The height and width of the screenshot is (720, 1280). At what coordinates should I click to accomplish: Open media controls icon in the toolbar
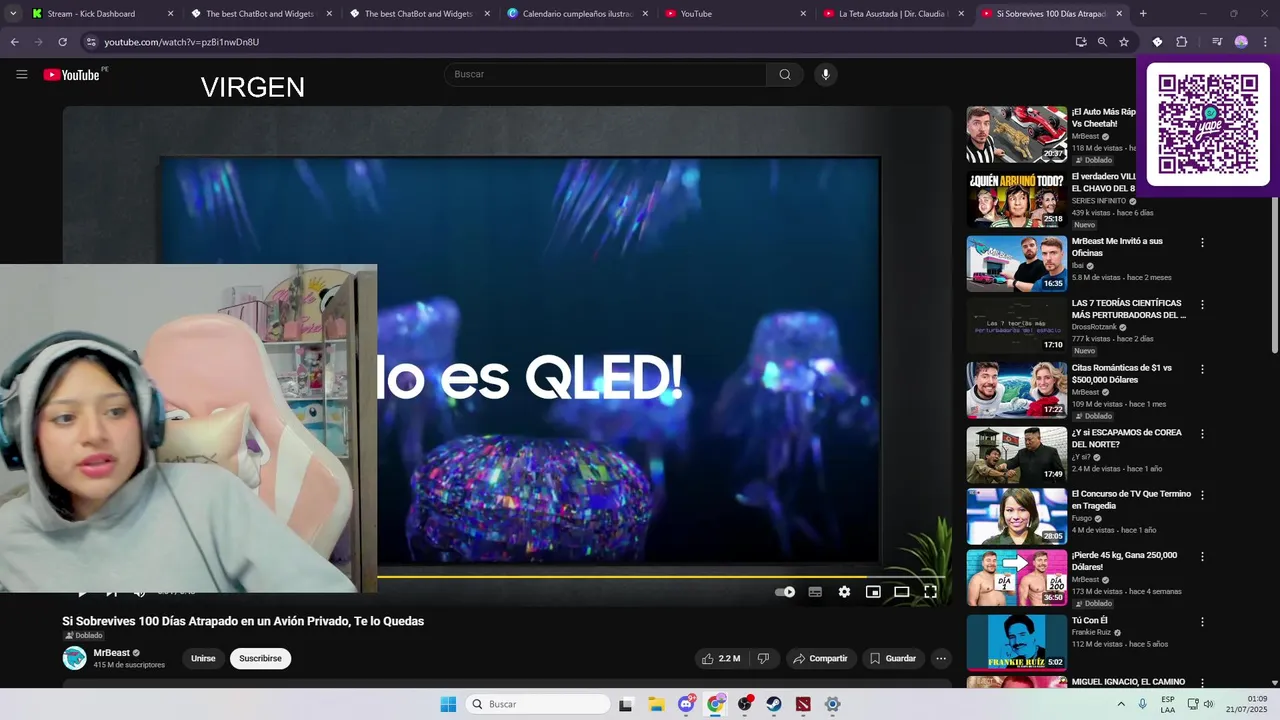coord(1217,42)
